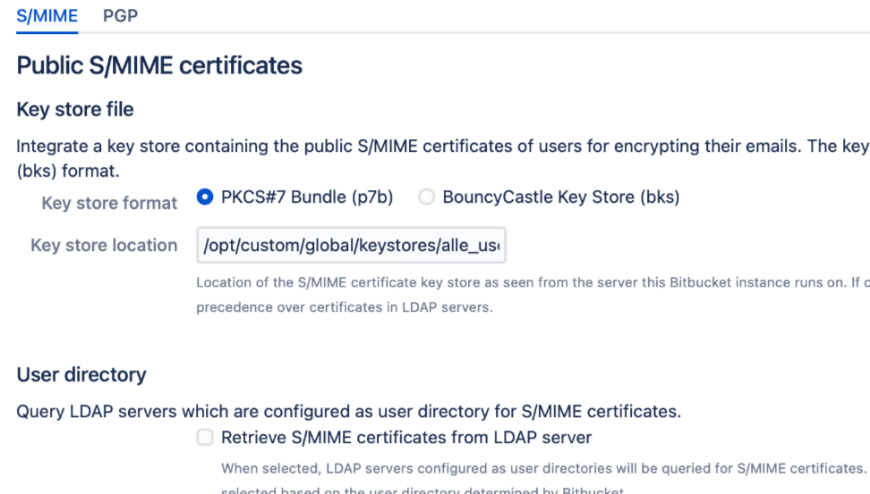Click the Key store location input field
Screen dimensions: 870x494
pyautogui.click(x=352, y=245)
